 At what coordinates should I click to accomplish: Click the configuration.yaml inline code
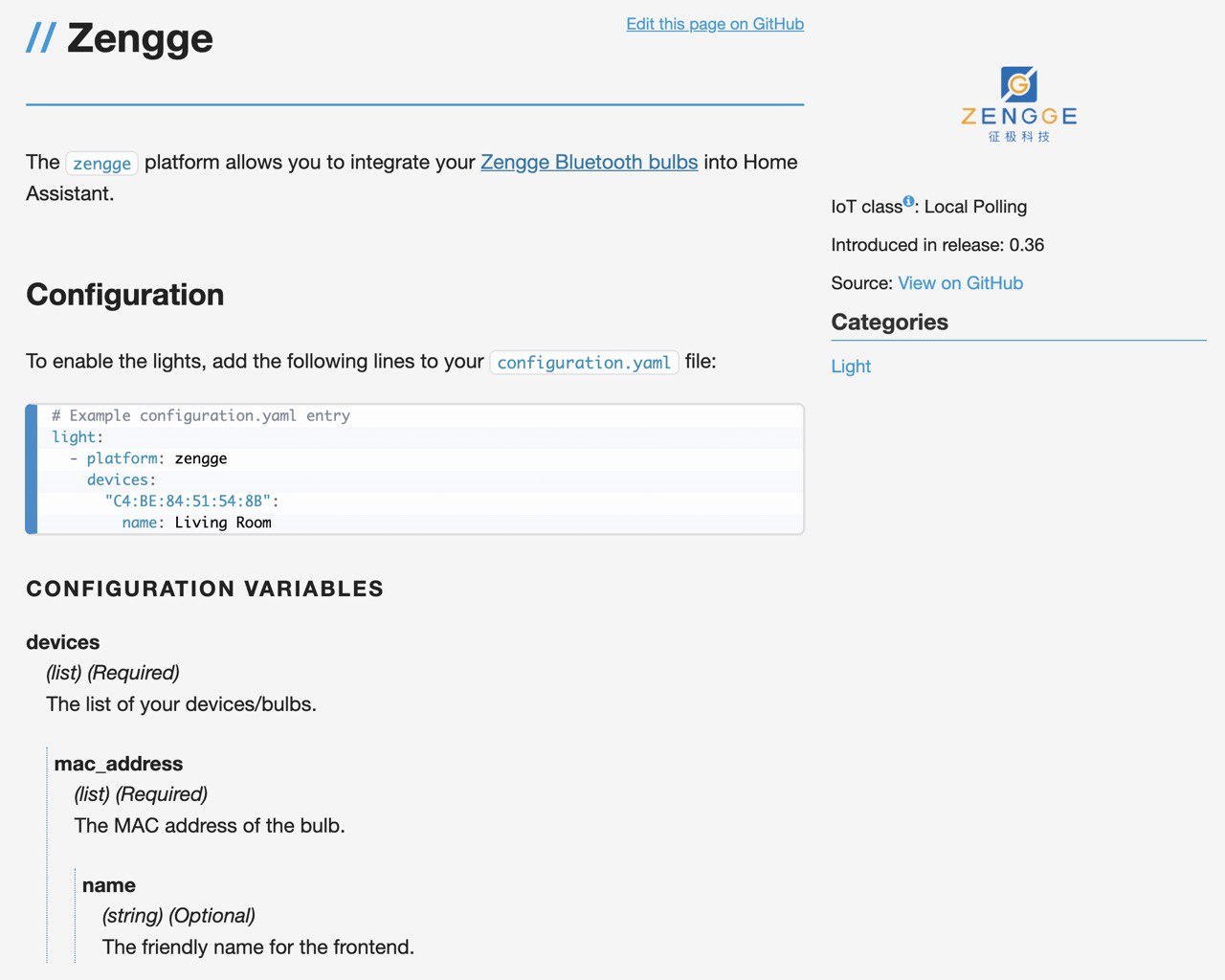[584, 363]
